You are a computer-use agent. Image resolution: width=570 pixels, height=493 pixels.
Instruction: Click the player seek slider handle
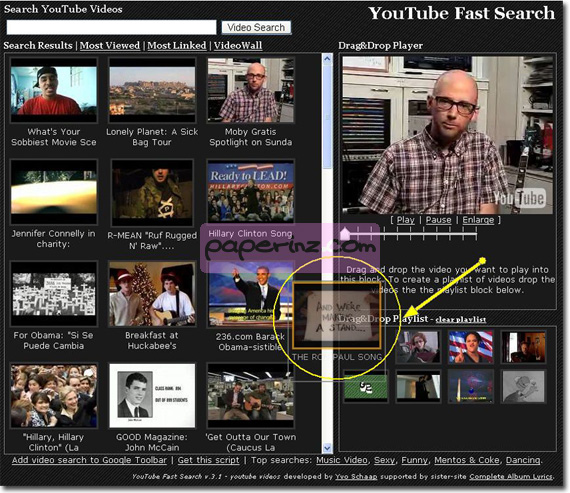pos(345,233)
